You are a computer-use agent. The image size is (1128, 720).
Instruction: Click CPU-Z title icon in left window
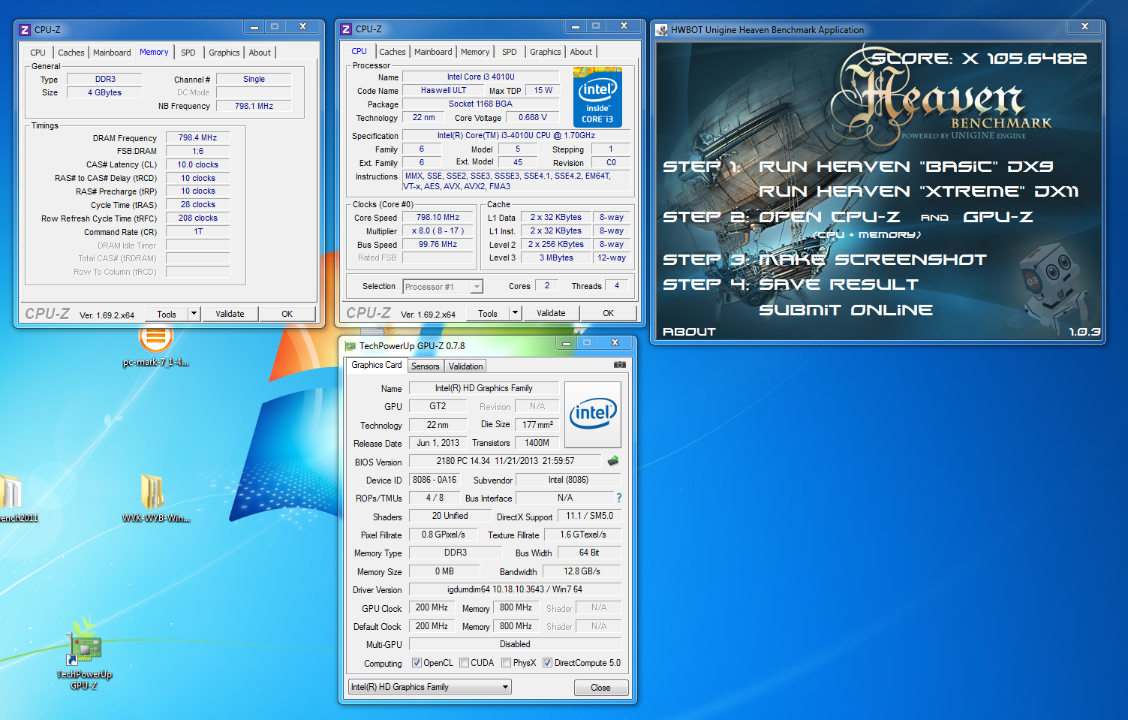pos(24,29)
